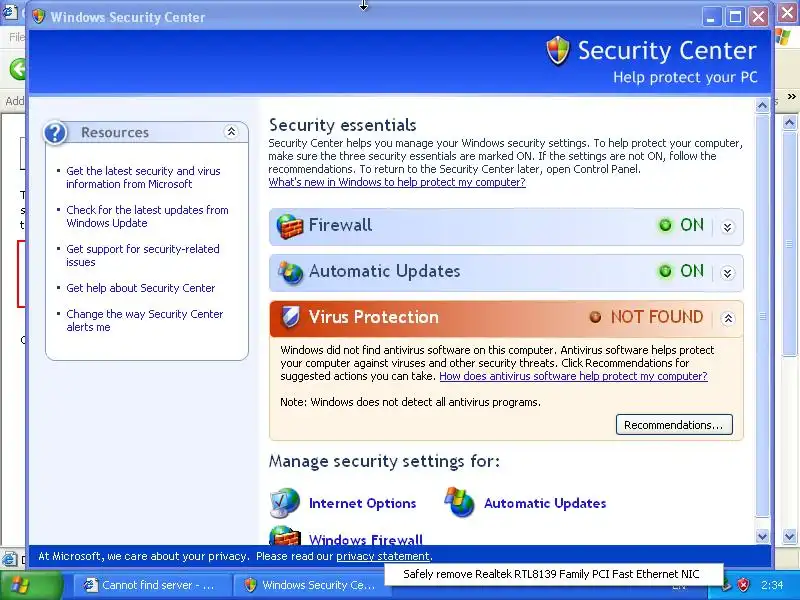The image size is (800, 600).
Task: Click 'Manage security settings for:' heading
Action: coord(384,461)
